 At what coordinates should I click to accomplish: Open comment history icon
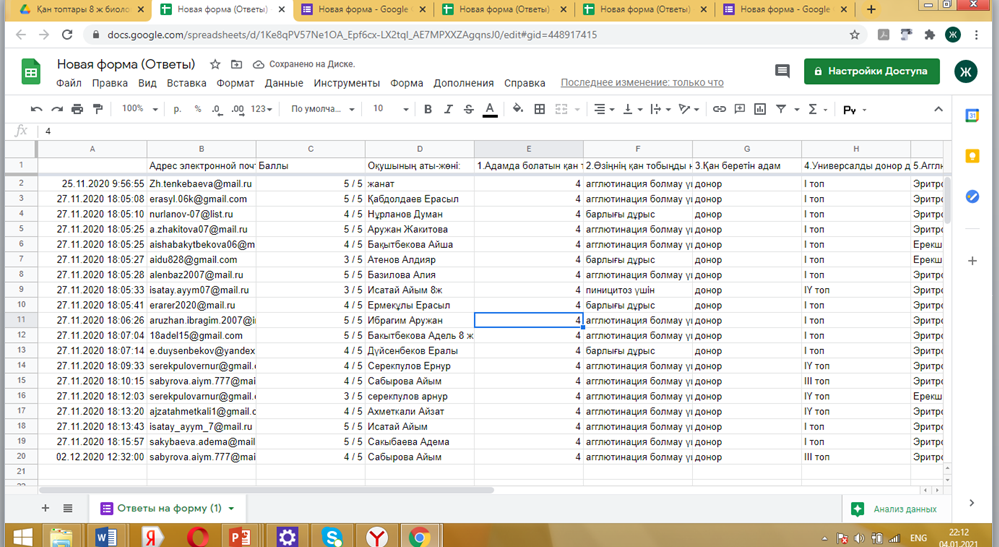click(782, 71)
